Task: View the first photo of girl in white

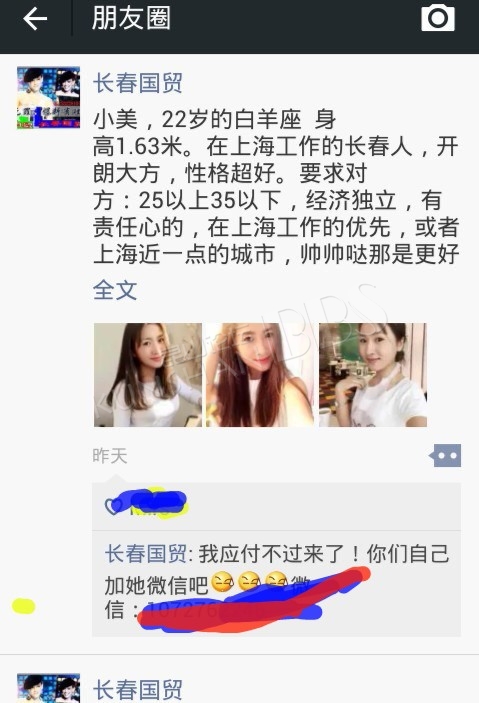Action: pyautogui.click(x=148, y=375)
